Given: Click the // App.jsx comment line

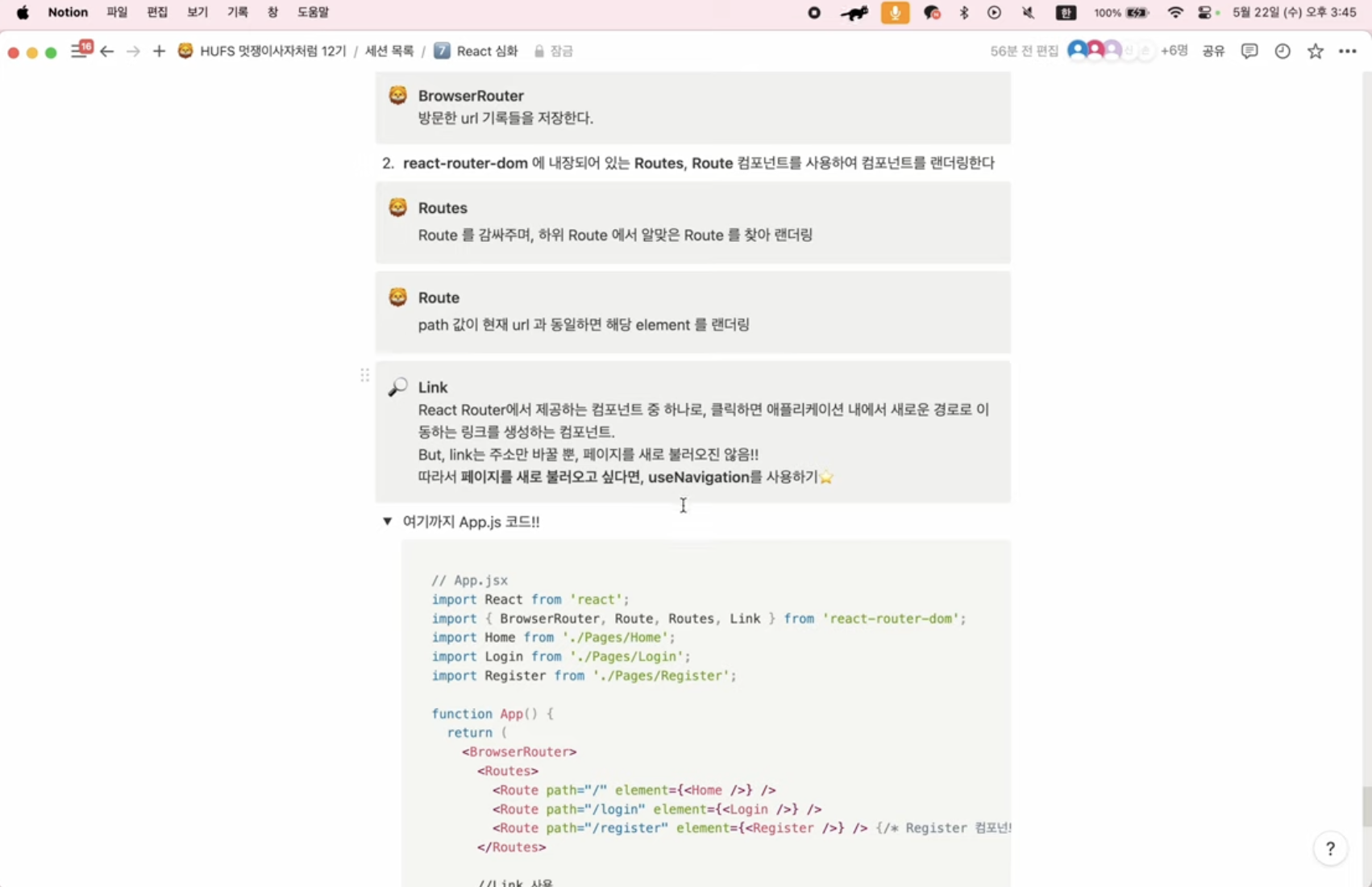Looking at the screenshot, I should click(469, 580).
